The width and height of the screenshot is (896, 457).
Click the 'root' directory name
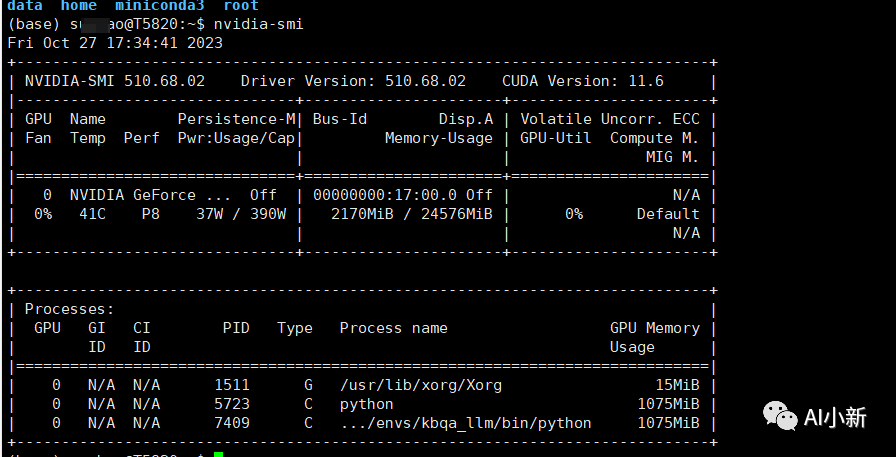(241, 6)
